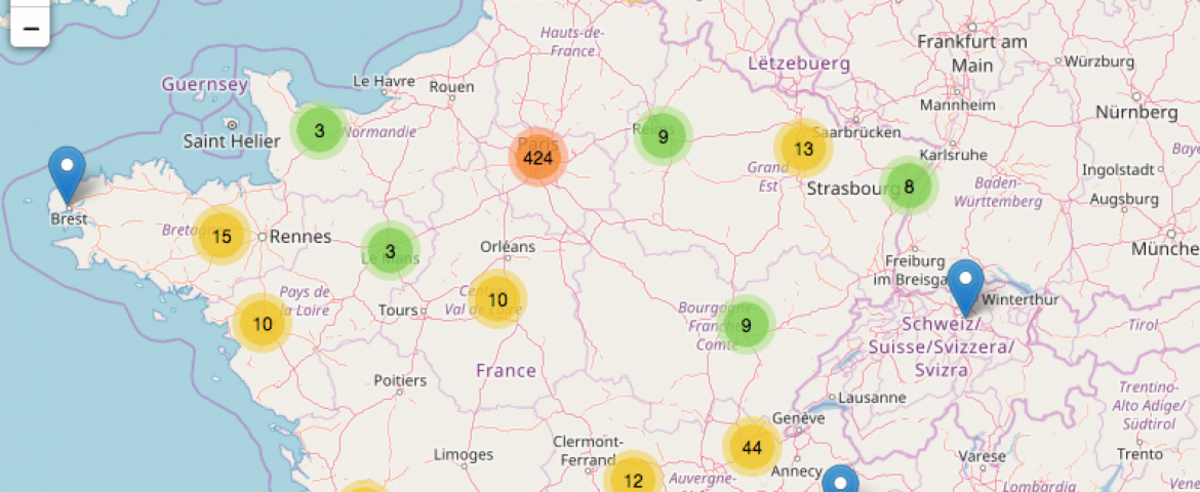Select the blue marker near Winterthur

pyautogui.click(x=965, y=285)
